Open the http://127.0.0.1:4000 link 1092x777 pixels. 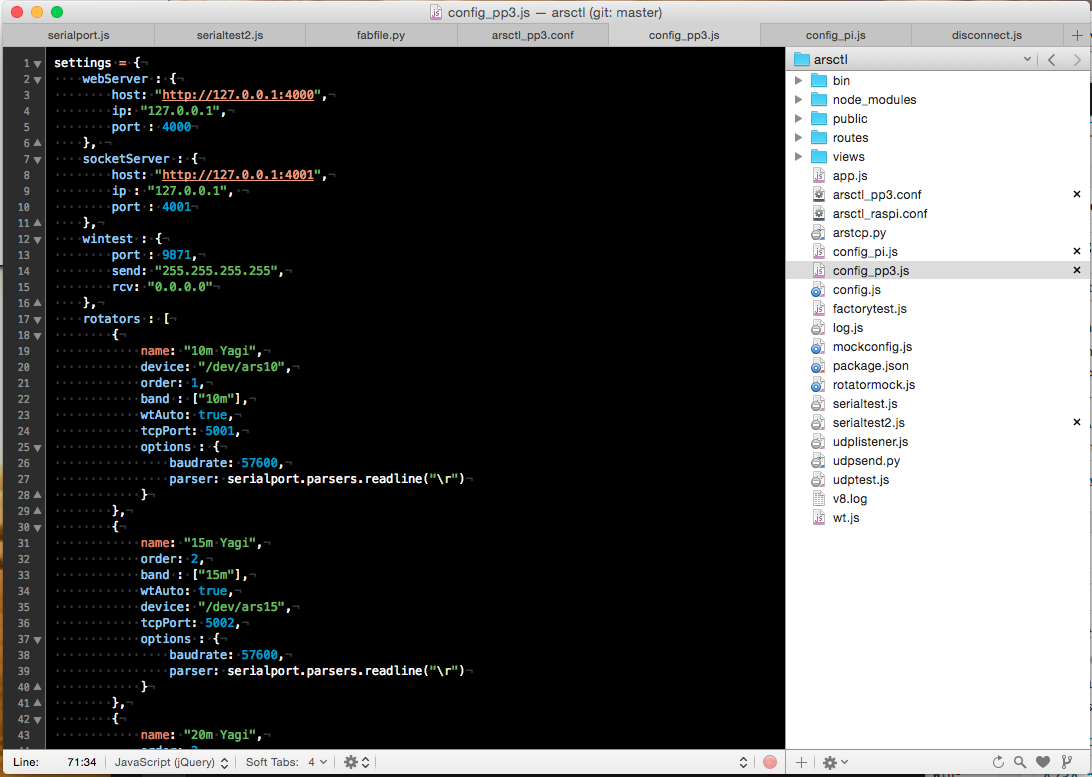pos(237,95)
